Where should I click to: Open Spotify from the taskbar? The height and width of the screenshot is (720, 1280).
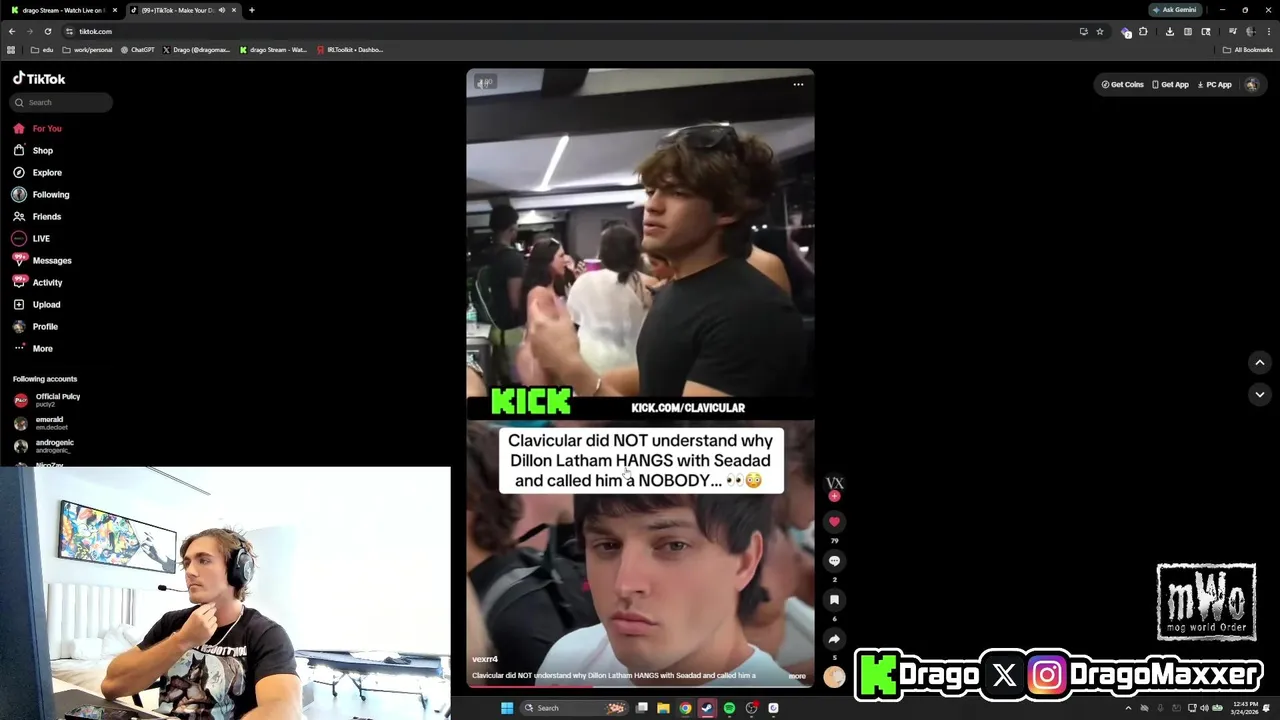pos(729,708)
